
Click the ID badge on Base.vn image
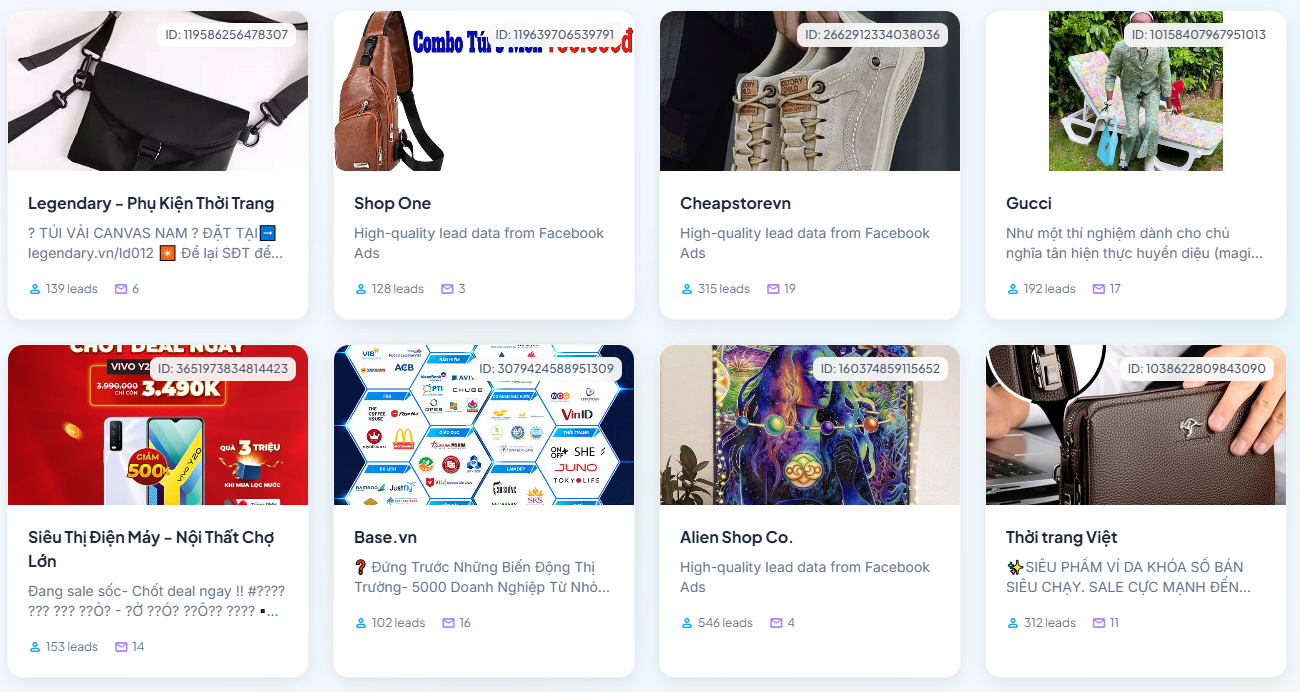tap(546, 369)
